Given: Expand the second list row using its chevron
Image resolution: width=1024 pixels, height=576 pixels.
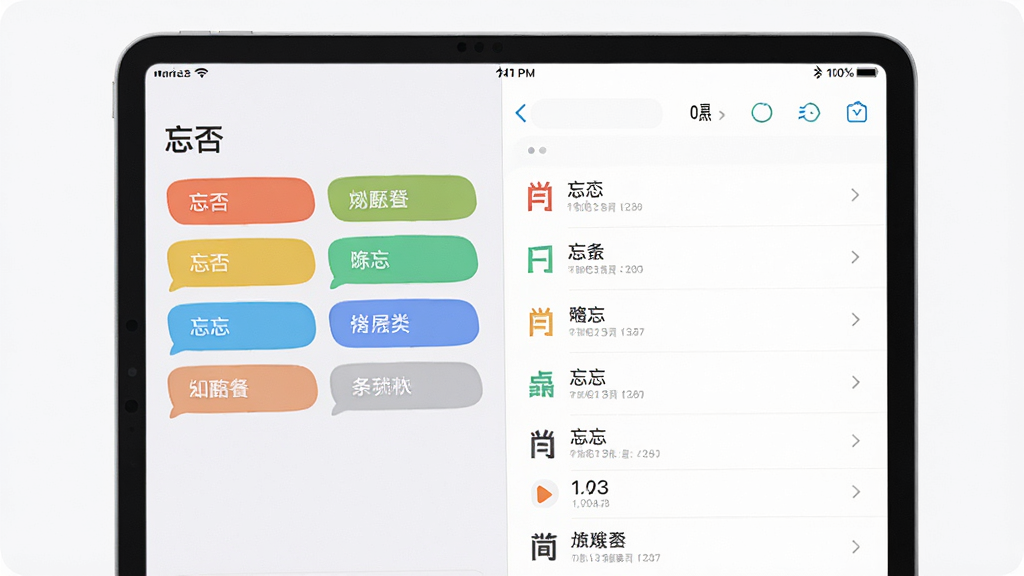Looking at the screenshot, I should coord(855,257).
